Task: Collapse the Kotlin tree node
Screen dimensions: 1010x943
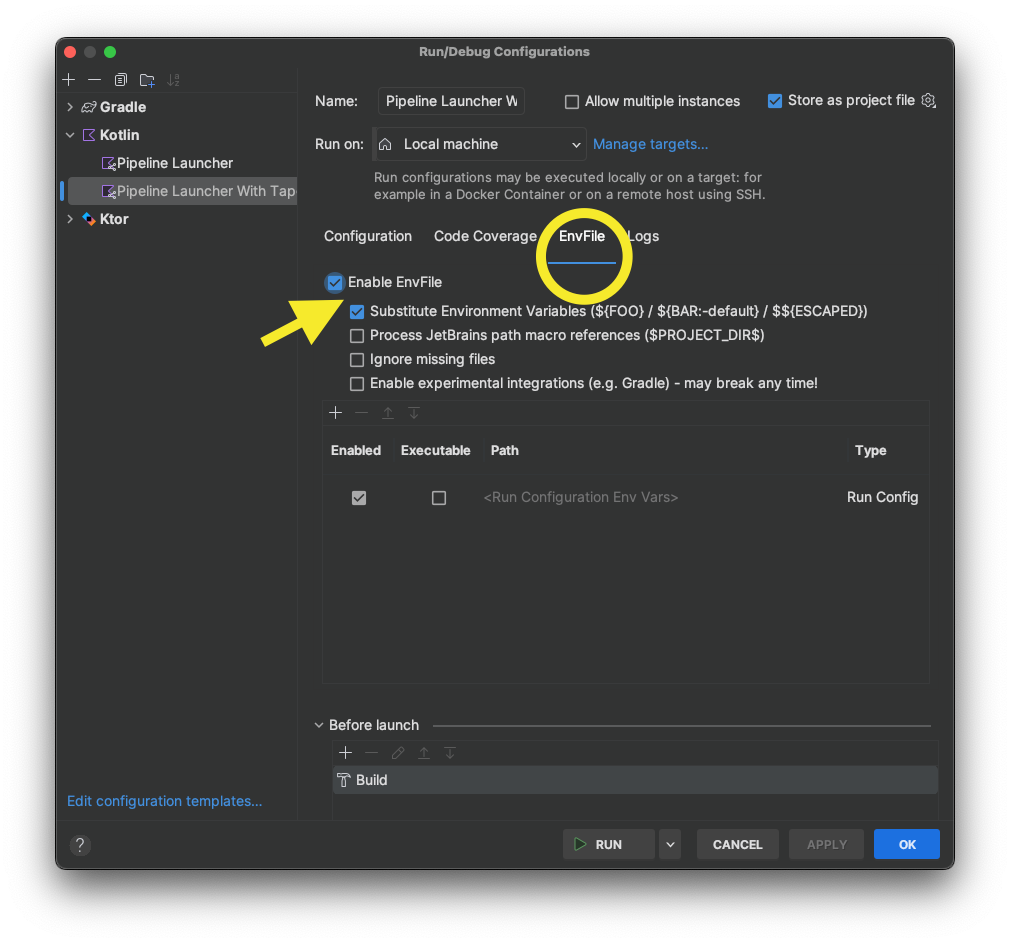Action: 70,135
